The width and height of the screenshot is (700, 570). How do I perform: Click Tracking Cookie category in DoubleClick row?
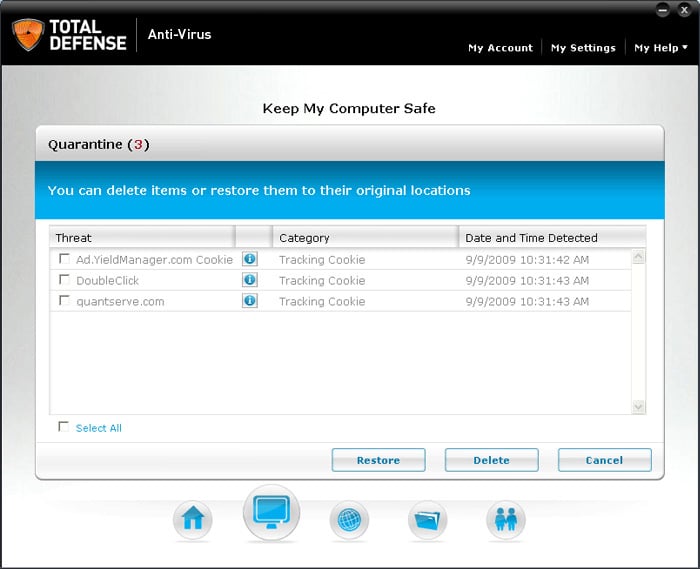click(322, 281)
